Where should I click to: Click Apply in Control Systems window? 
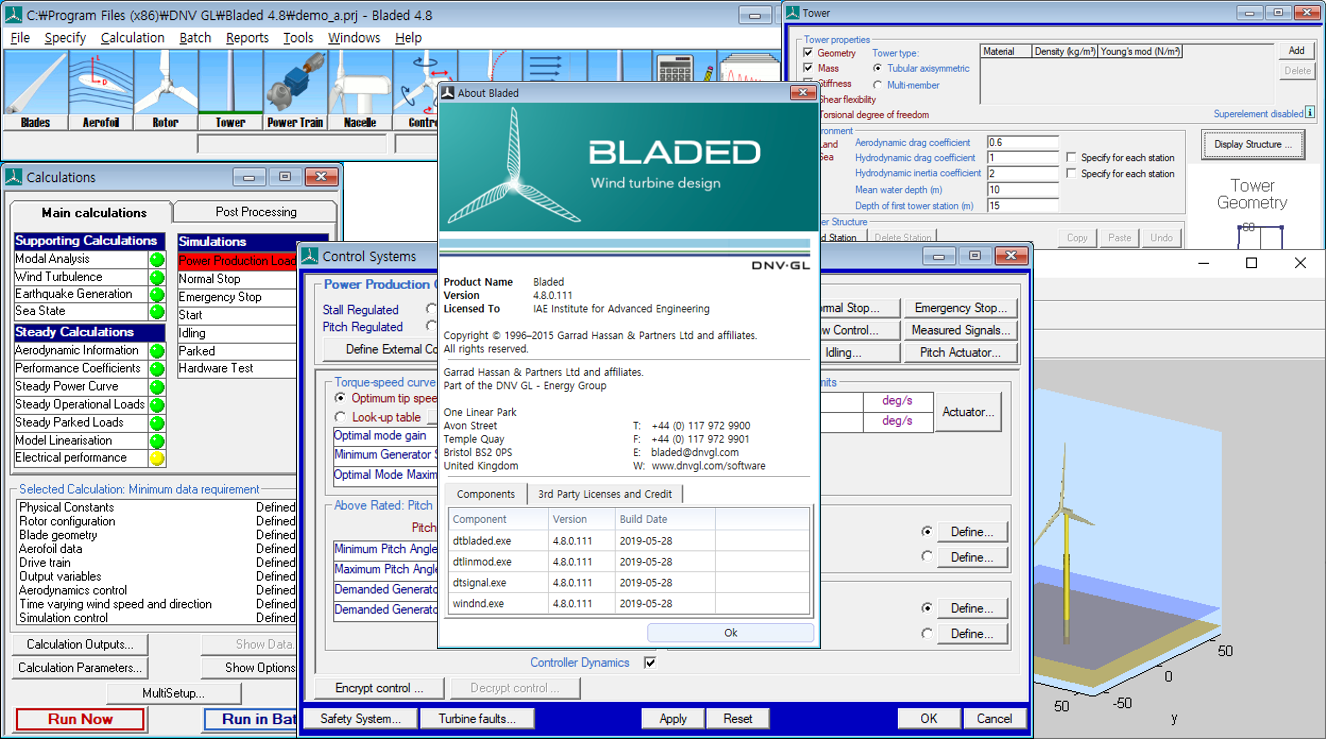pos(673,719)
